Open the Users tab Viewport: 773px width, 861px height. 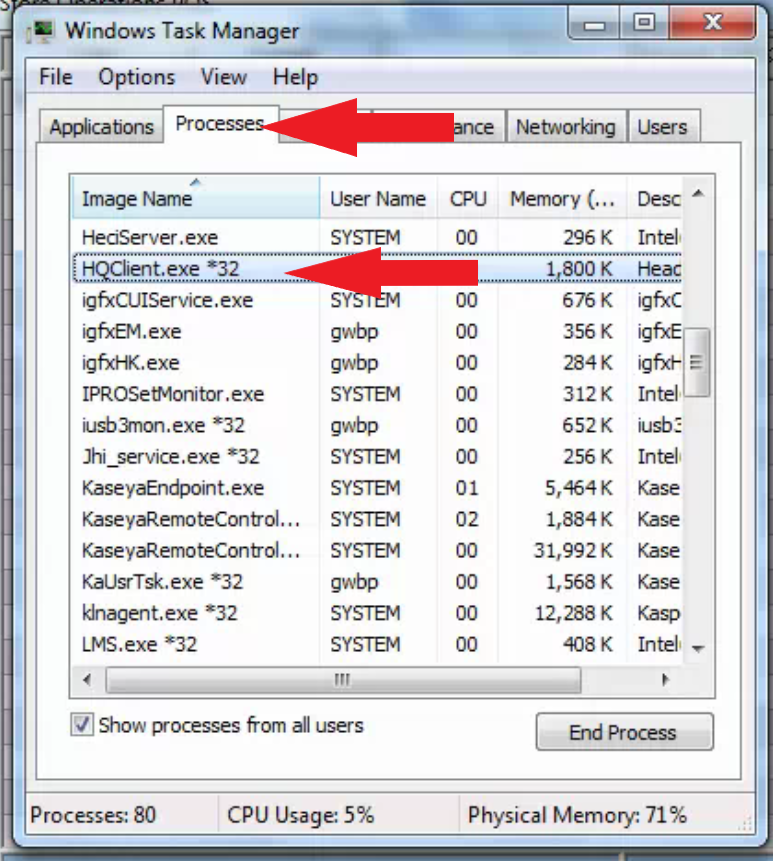pos(663,127)
